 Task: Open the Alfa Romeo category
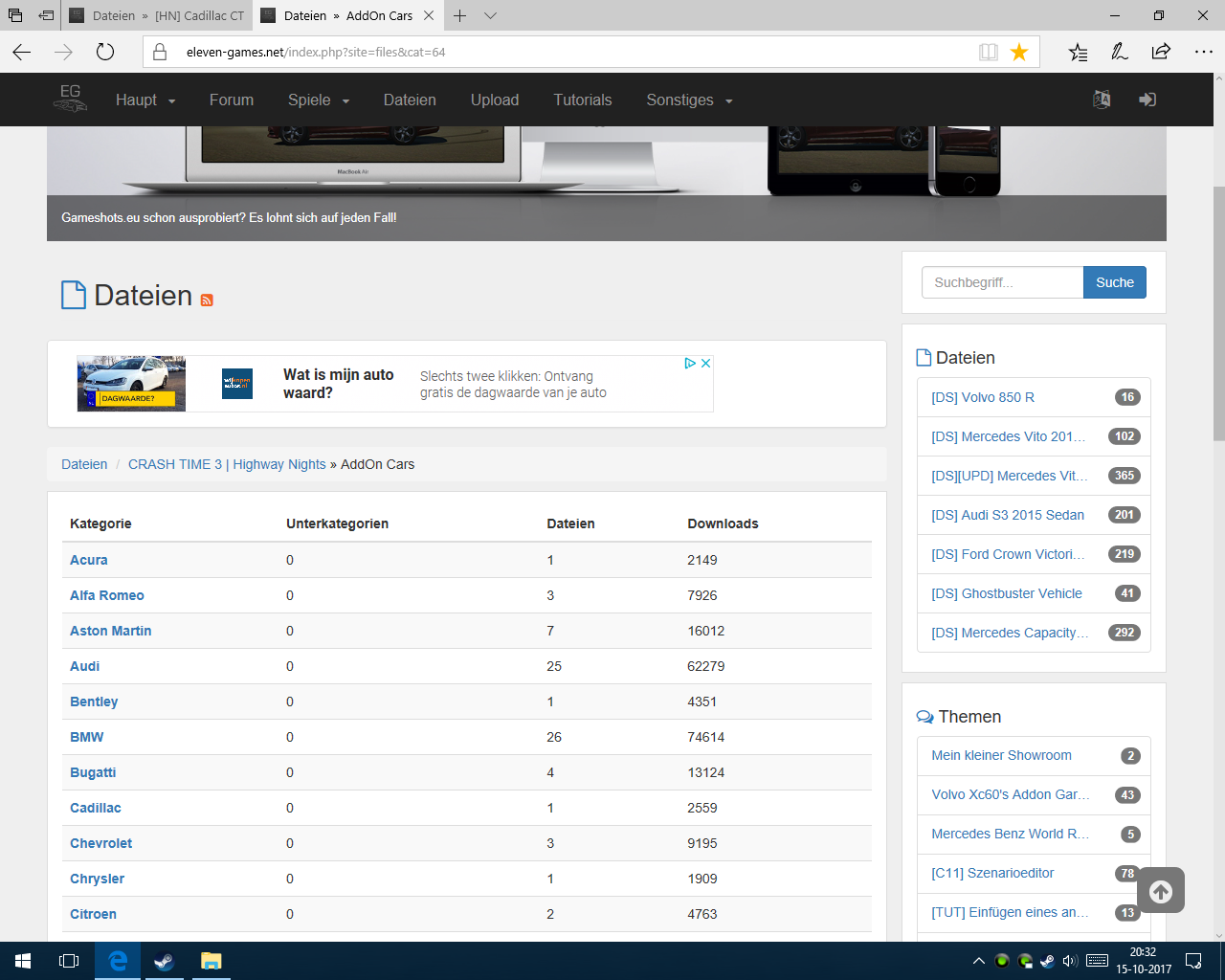coord(107,595)
